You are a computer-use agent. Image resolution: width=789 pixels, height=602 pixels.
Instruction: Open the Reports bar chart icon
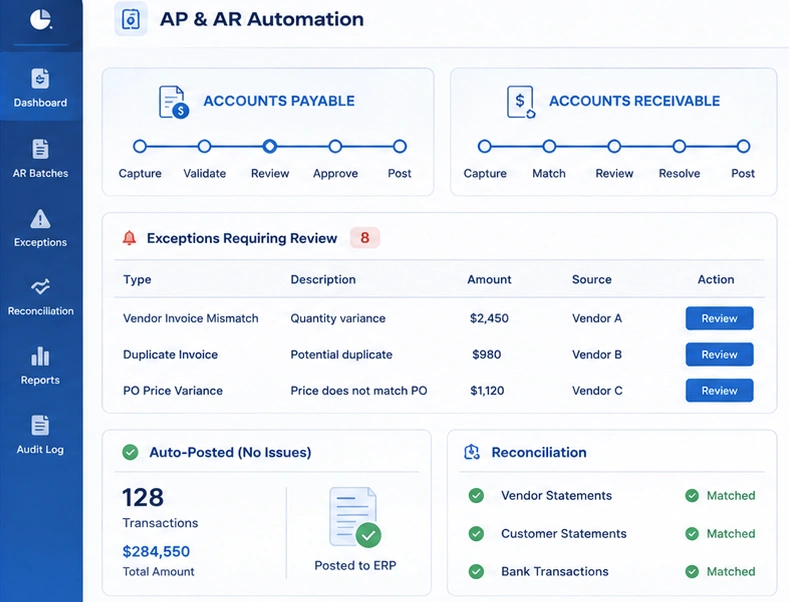pyautogui.click(x=40, y=356)
